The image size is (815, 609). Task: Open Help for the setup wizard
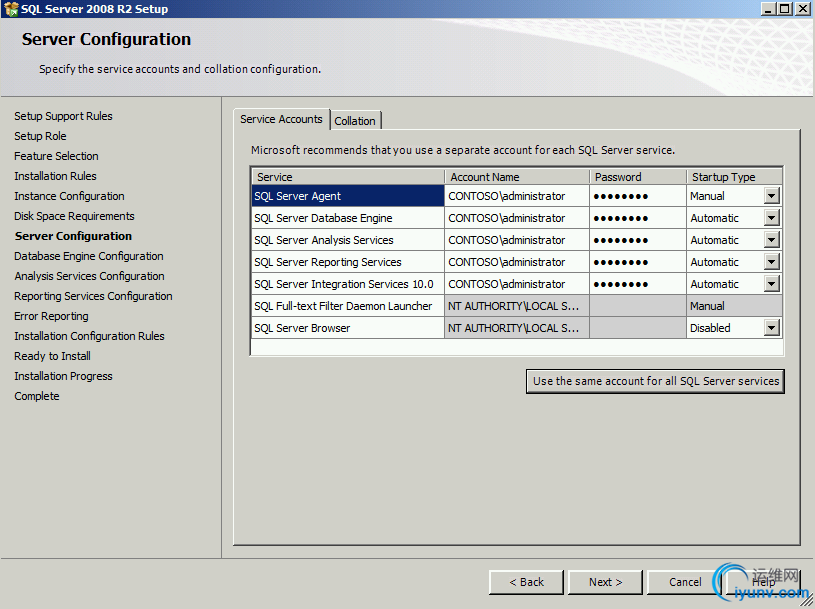coord(764,582)
